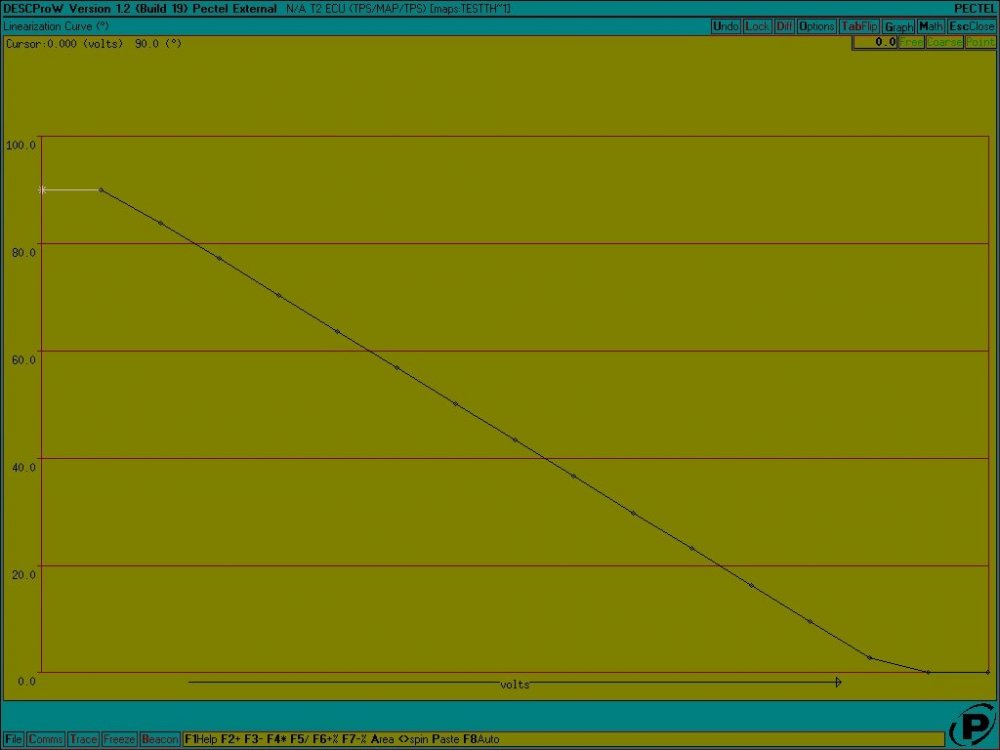Select Trace from the bottom bar
Viewport: 1000px width, 750px height.
click(x=84, y=739)
